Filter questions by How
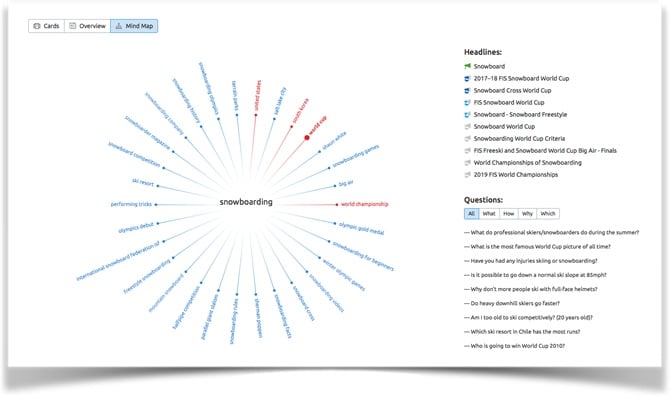The image size is (670, 399). (x=508, y=214)
